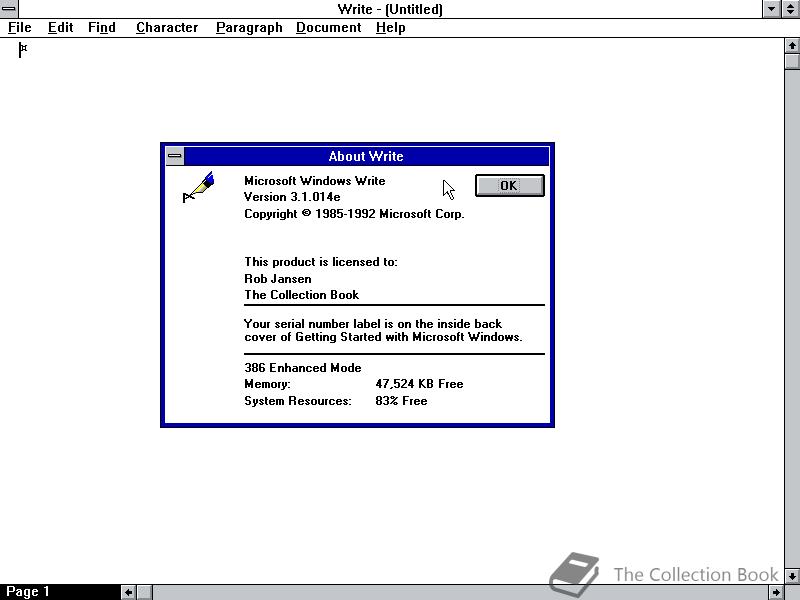Click the '83% Free' system resources value
The height and width of the screenshot is (600, 800).
click(x=401, y=401)
